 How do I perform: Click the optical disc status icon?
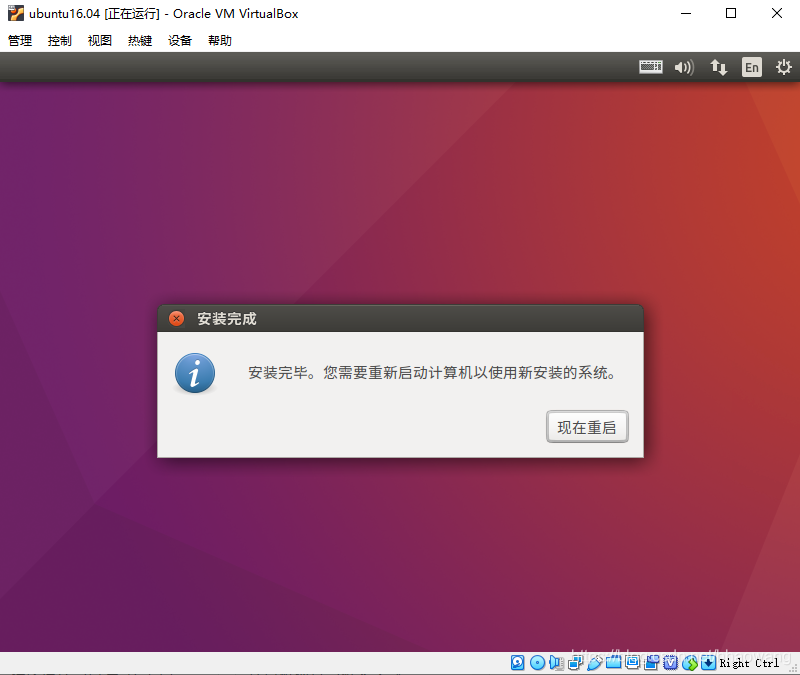[x=537, y=663]
